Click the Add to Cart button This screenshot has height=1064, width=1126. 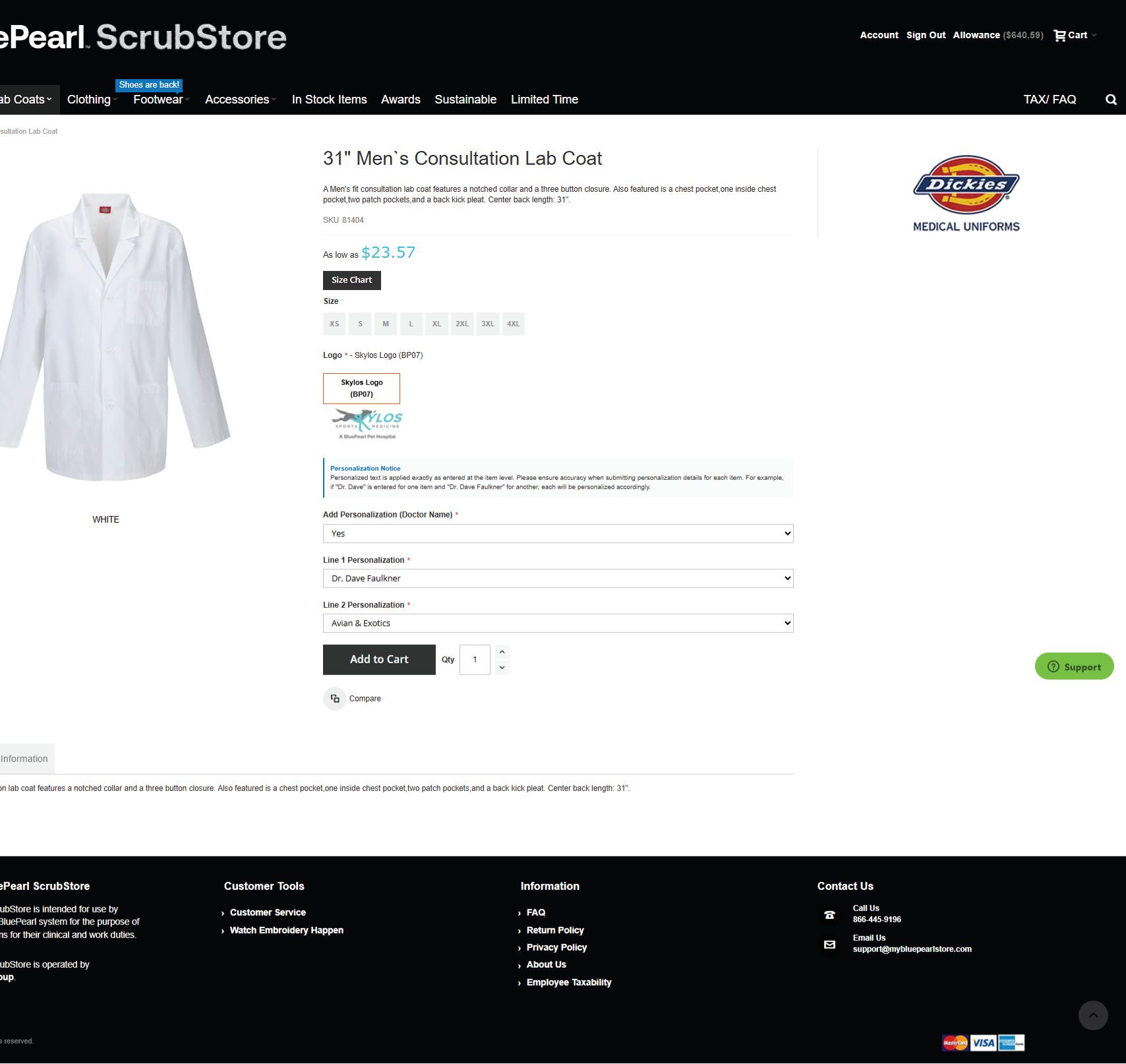tap(379, 660)
